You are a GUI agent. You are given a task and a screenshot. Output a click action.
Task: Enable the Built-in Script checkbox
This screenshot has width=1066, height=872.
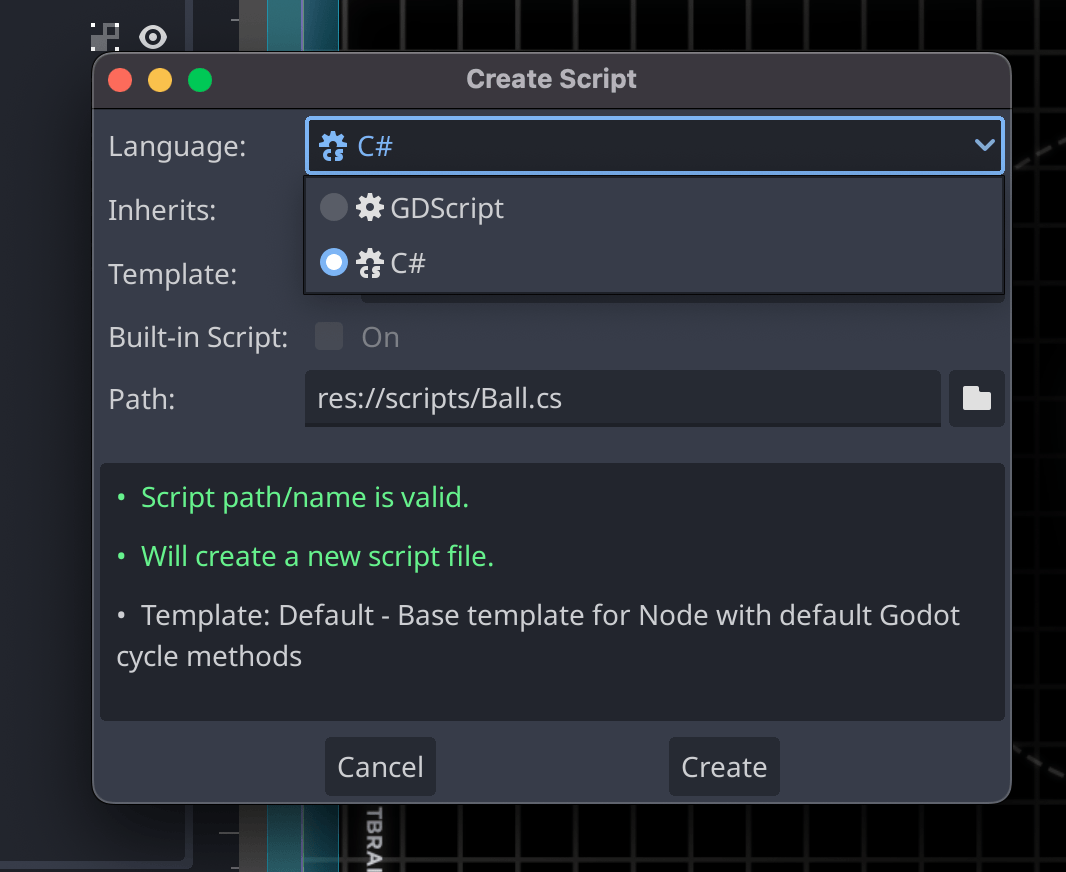(329, 337)
